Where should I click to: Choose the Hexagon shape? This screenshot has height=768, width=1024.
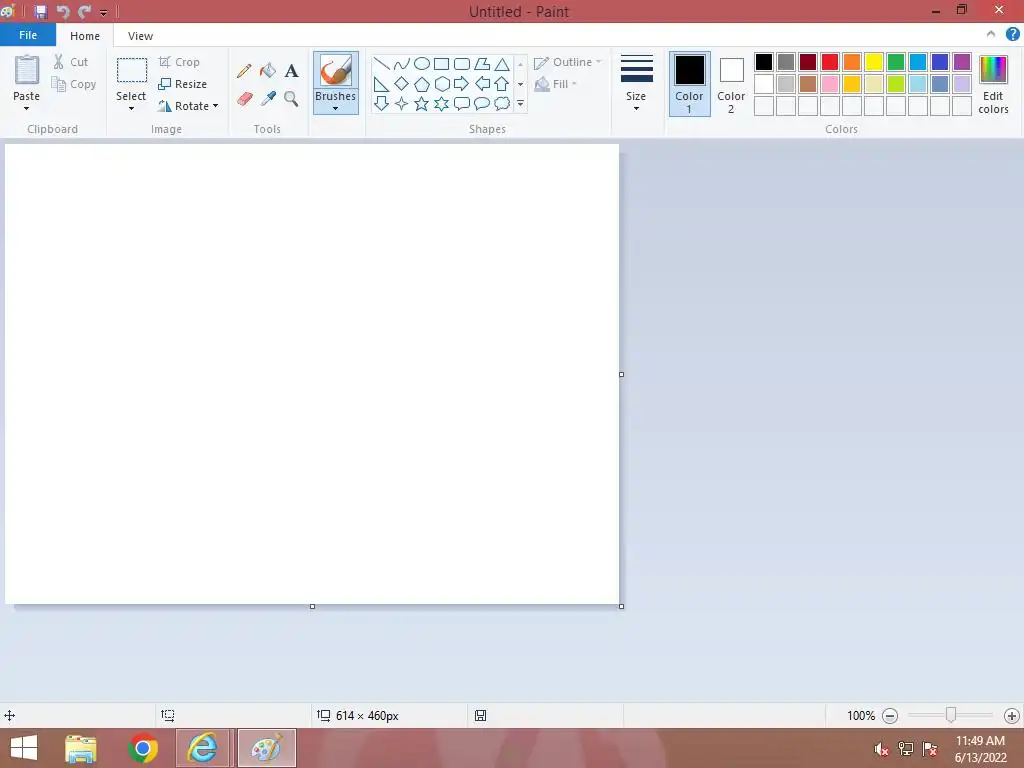[x=441, y=84]
